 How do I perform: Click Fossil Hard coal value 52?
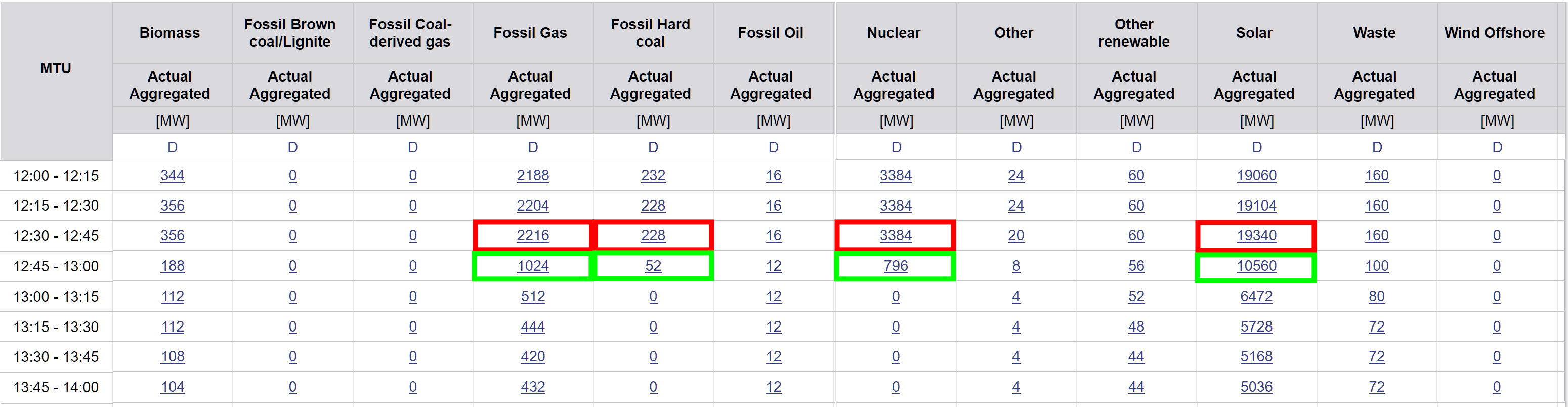[x=653, y=266]
